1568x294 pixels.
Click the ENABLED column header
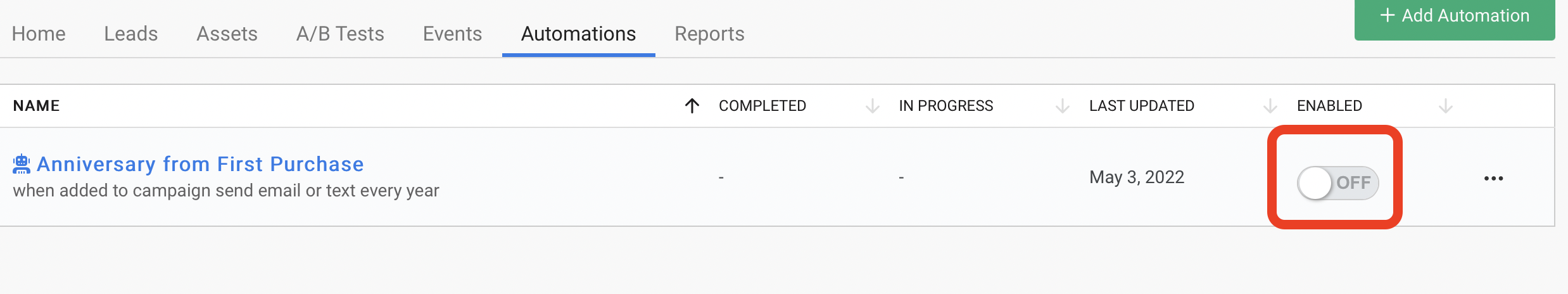1329,106
